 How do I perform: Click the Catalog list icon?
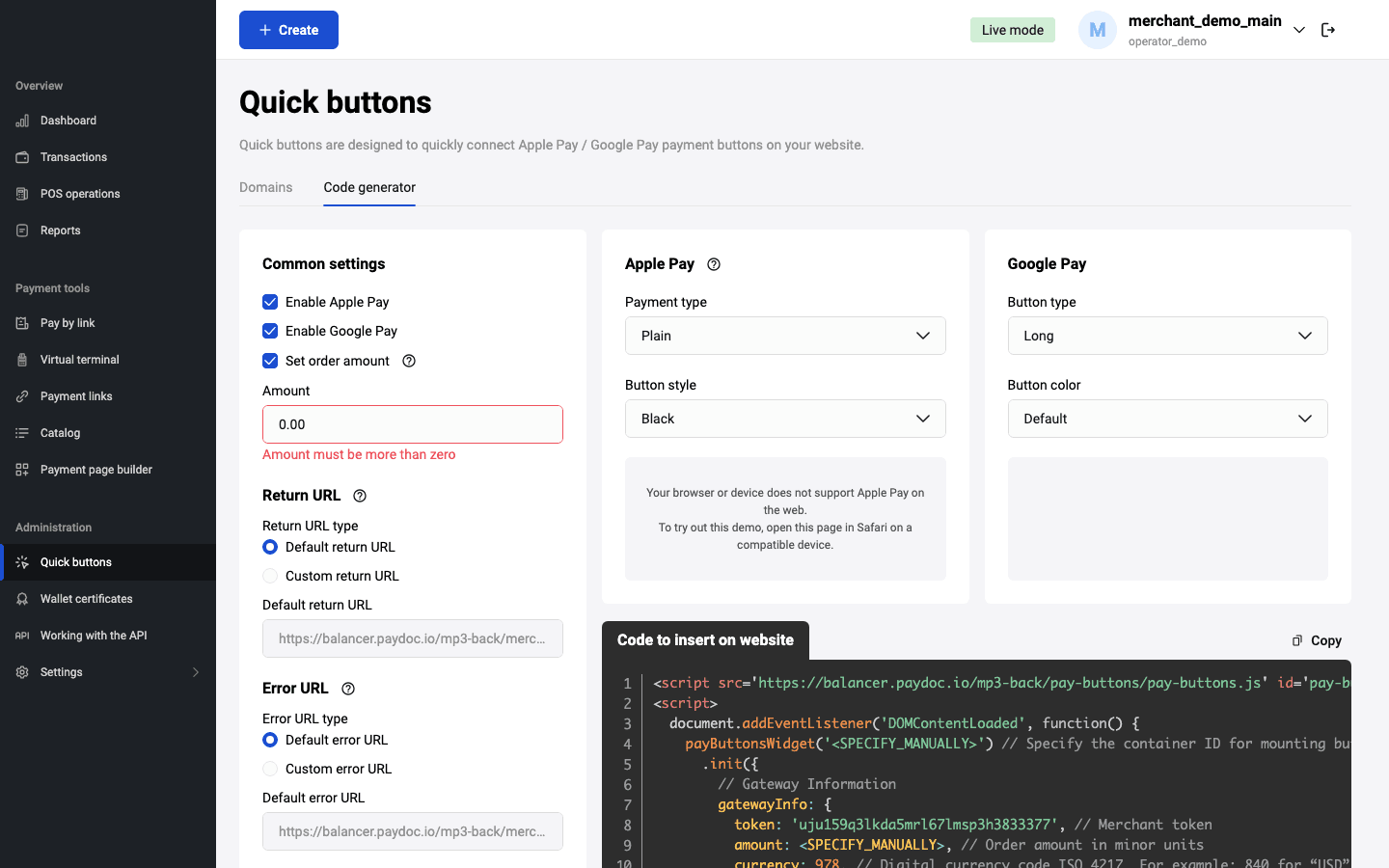point(22,433)
